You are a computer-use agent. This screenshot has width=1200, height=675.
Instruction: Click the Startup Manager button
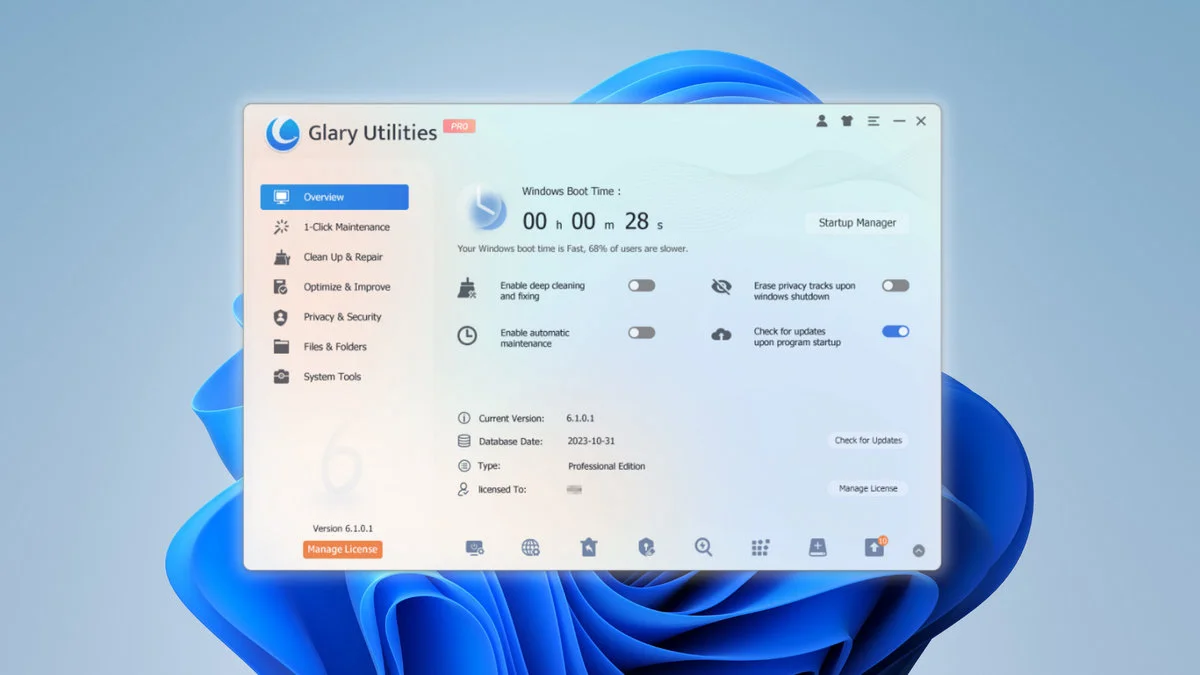[856, 222]
